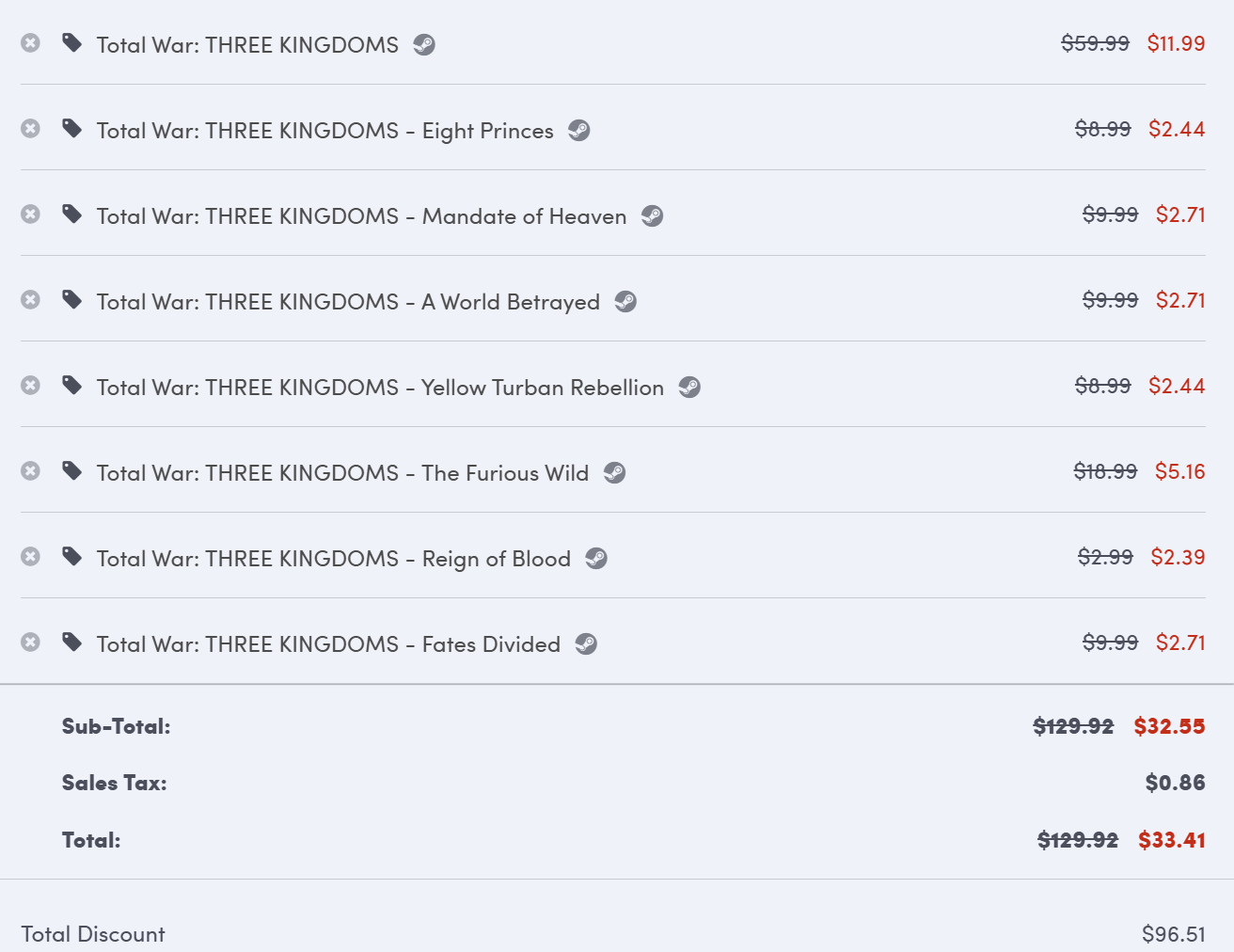Click Steam icon beside The Furious Wild

click(614, 473)
